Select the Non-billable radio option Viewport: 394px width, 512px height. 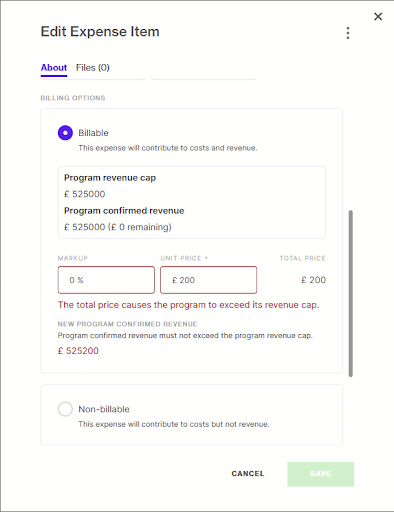(x=65, y=409)
